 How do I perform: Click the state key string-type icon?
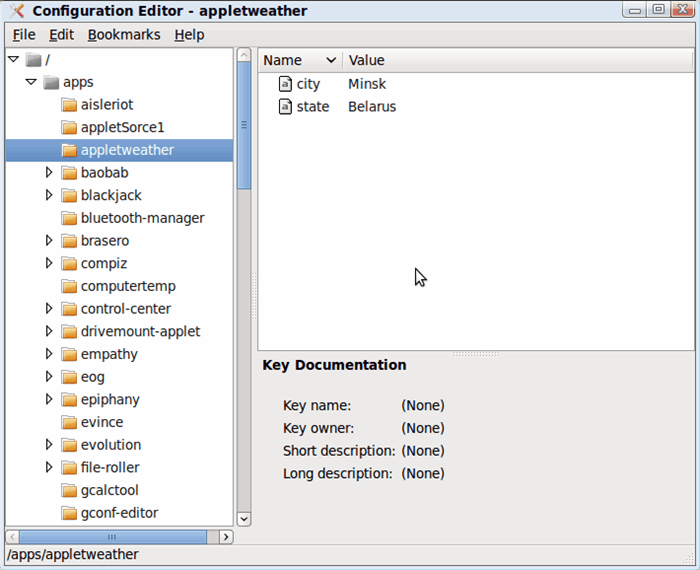pos(285,107)
